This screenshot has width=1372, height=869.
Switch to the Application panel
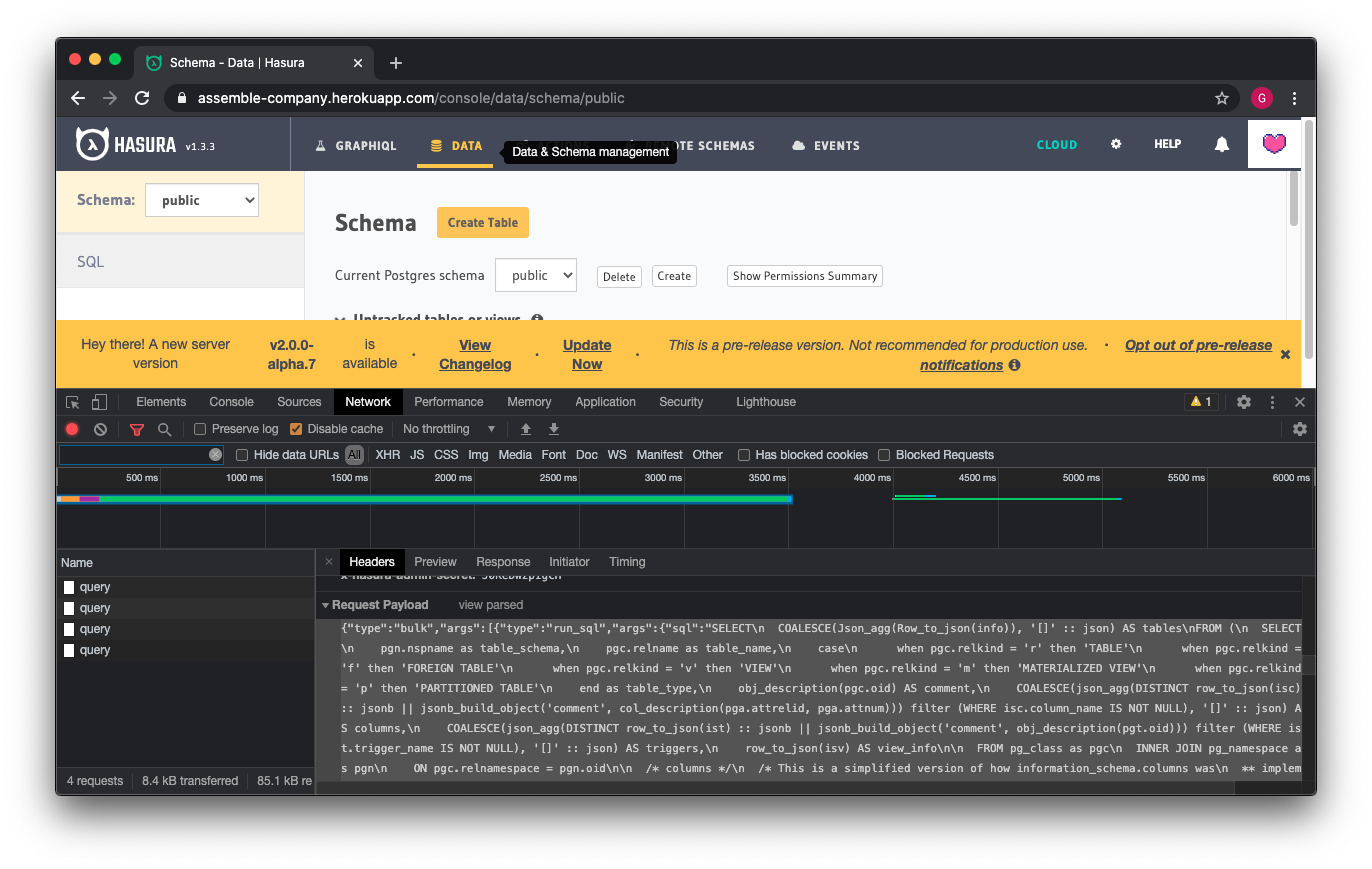point(605,402)
